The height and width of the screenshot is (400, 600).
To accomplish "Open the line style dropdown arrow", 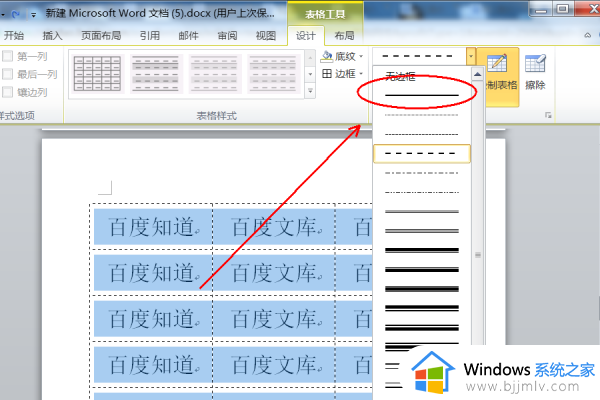I will (471, 56).
